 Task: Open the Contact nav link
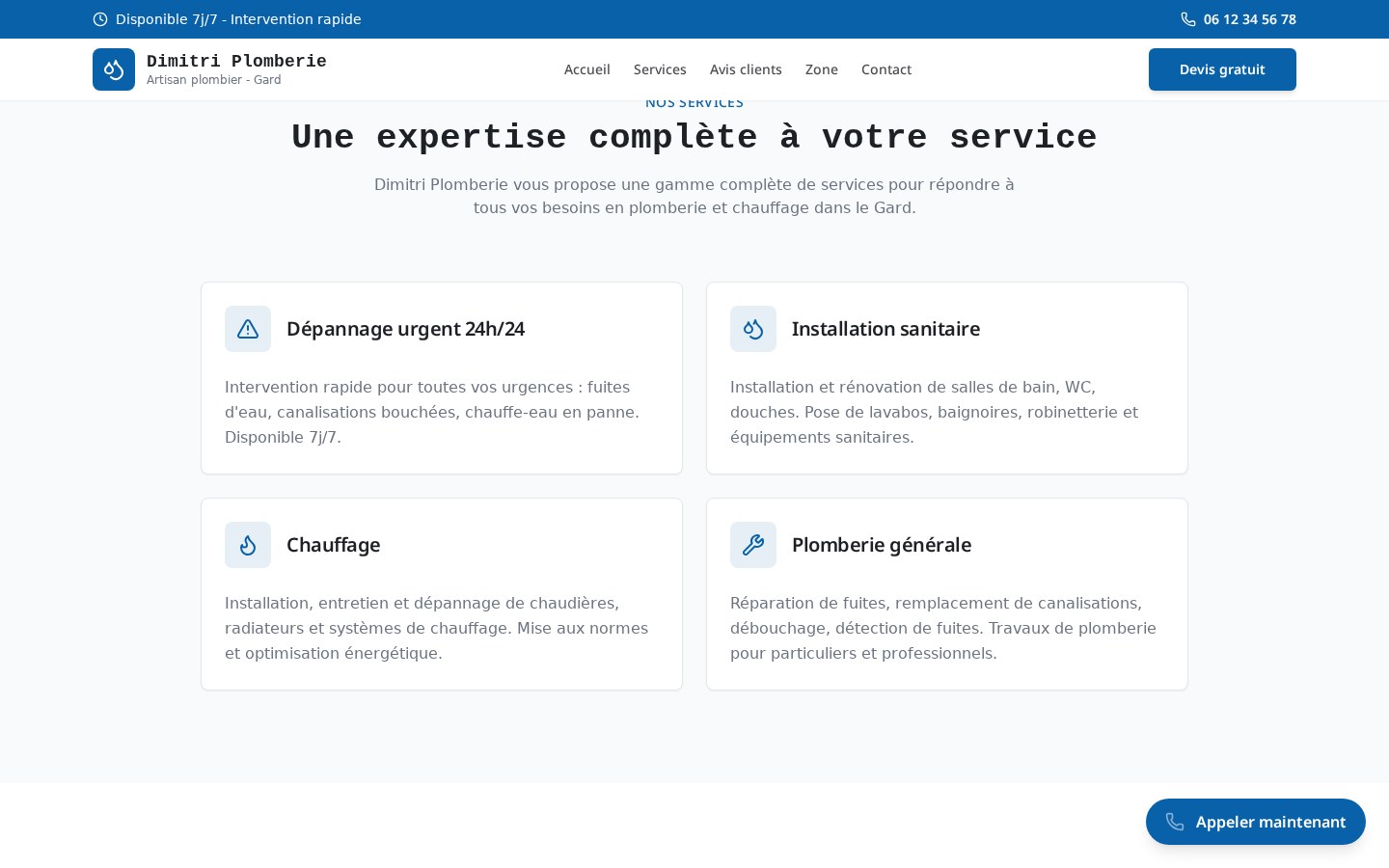(x=886, y=69)
